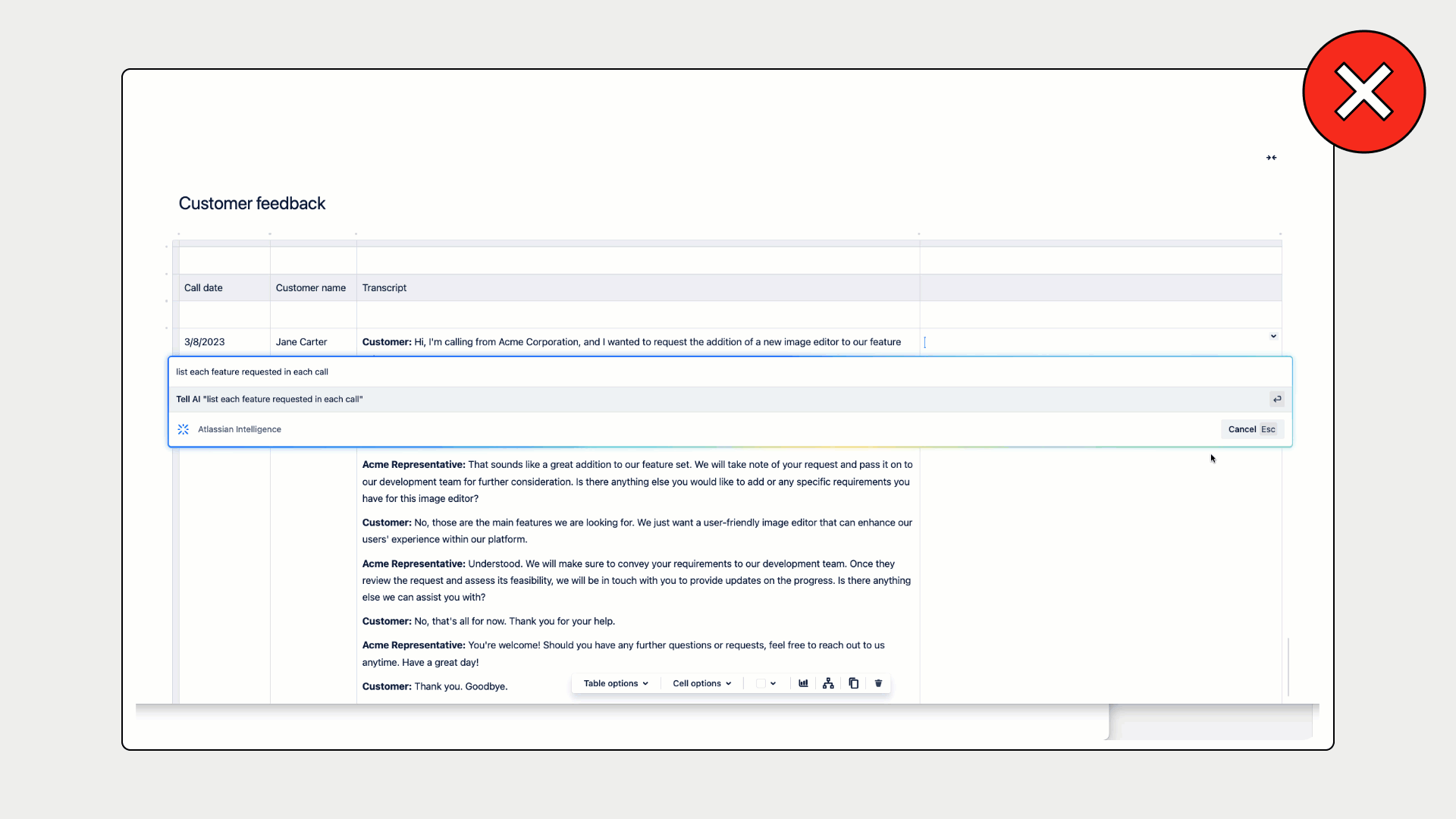Screen dimensions: 1456x819
Task: Select the Jane Carter table cell
Action: coord(302,342)
